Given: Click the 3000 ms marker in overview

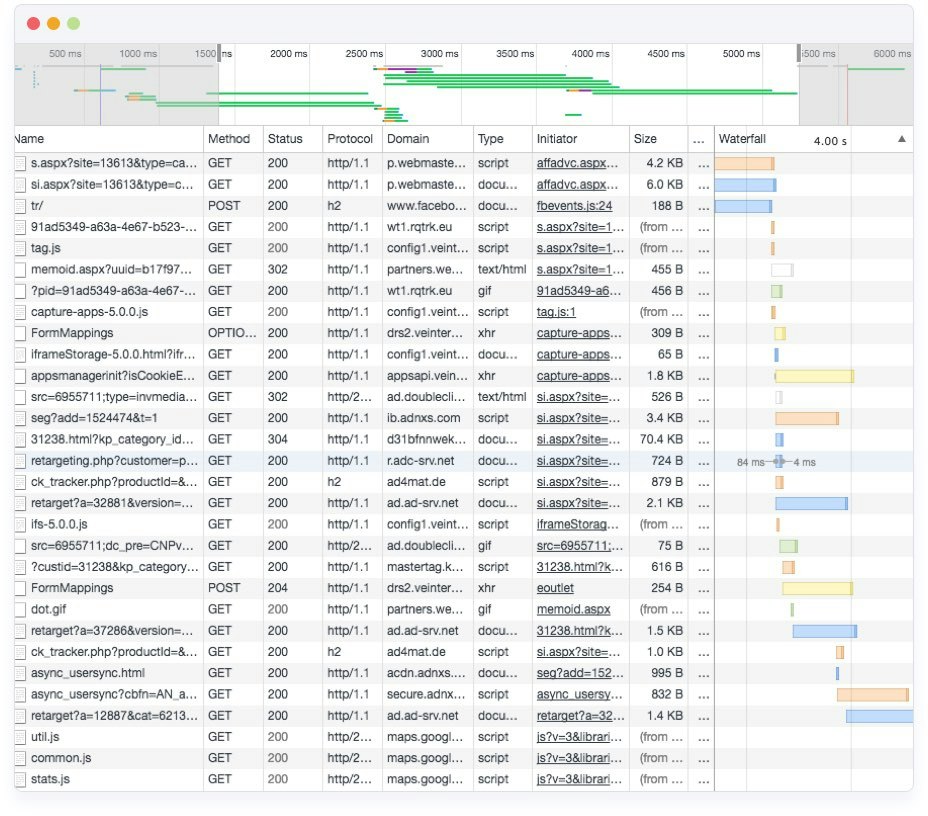Looking at the screenshot, I should (439, 54).
